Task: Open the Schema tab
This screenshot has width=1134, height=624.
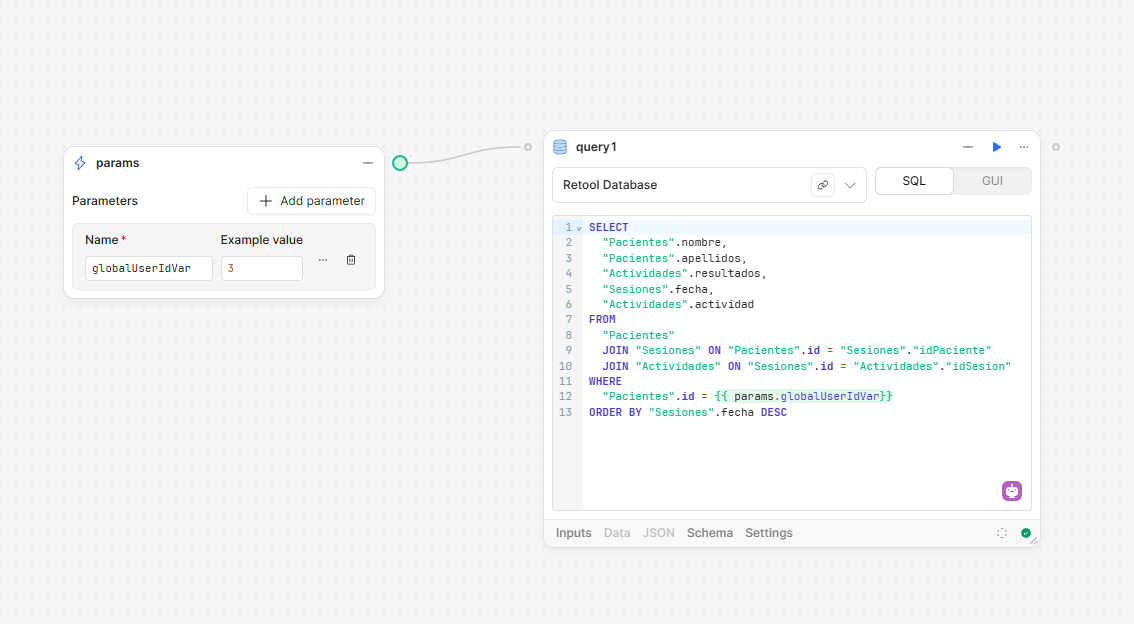Action: [709, 533]
